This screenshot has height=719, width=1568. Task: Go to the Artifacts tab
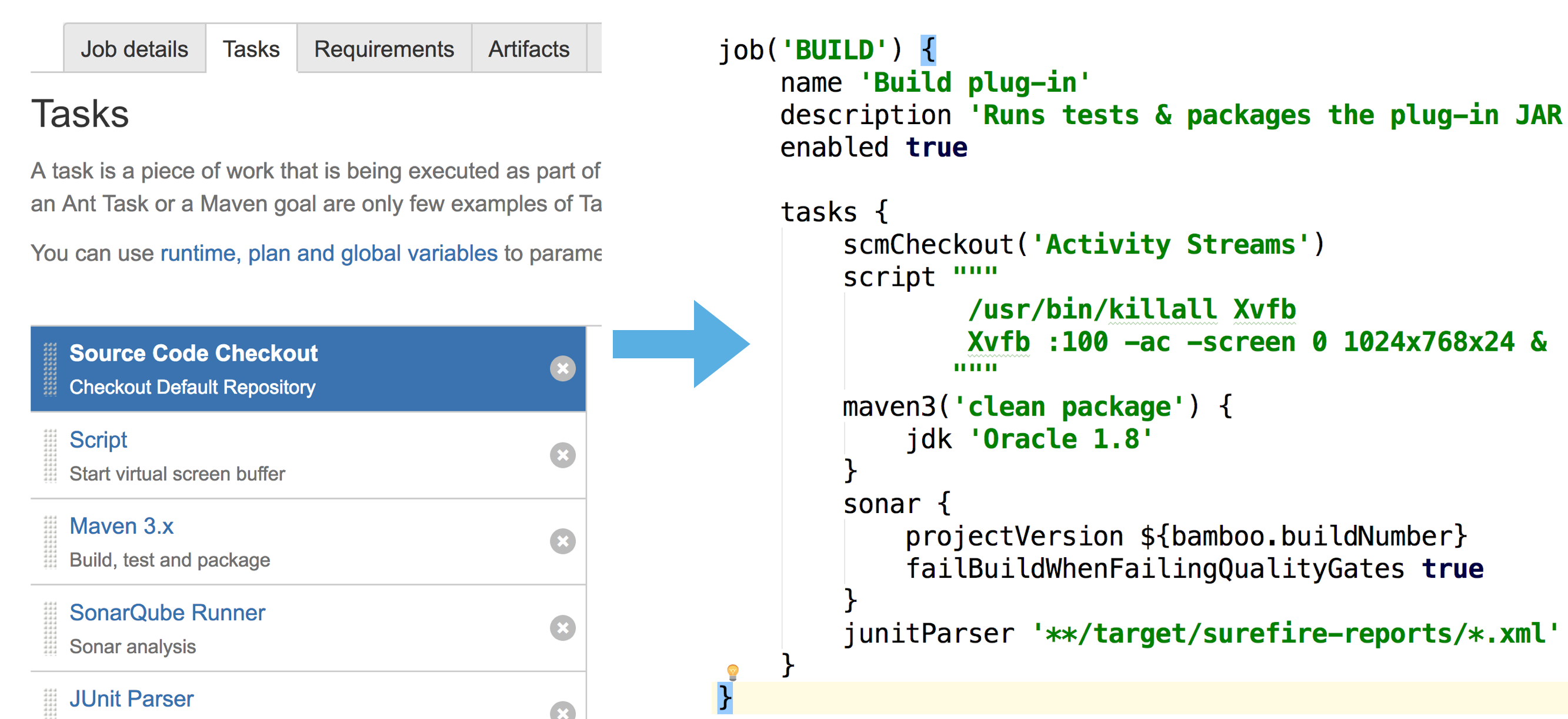[x=528, y=49]
